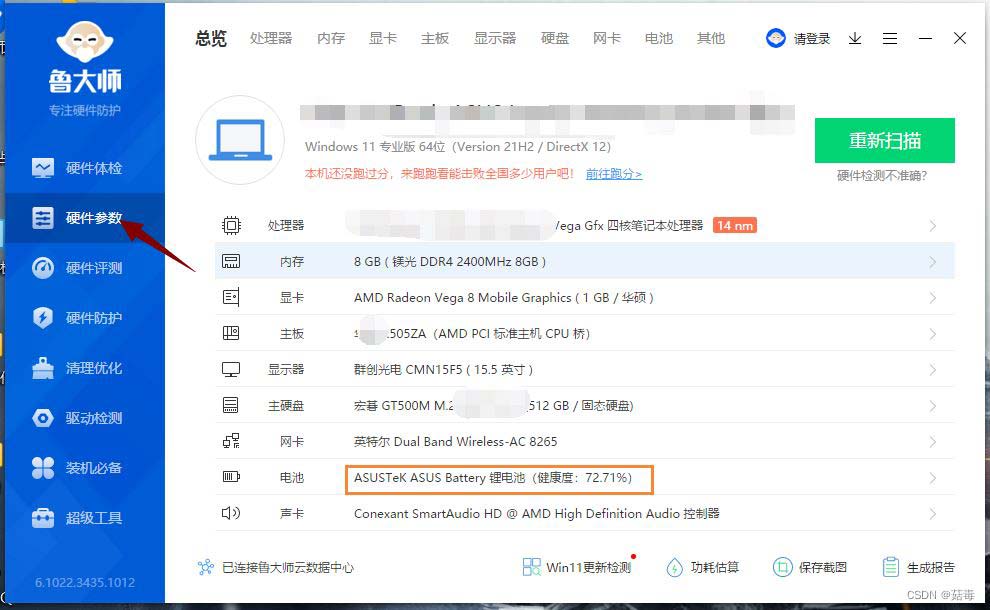Click 已连接鲁大师云数据中心 status
This screenshot has height=610, width=990.
[275, 567]
